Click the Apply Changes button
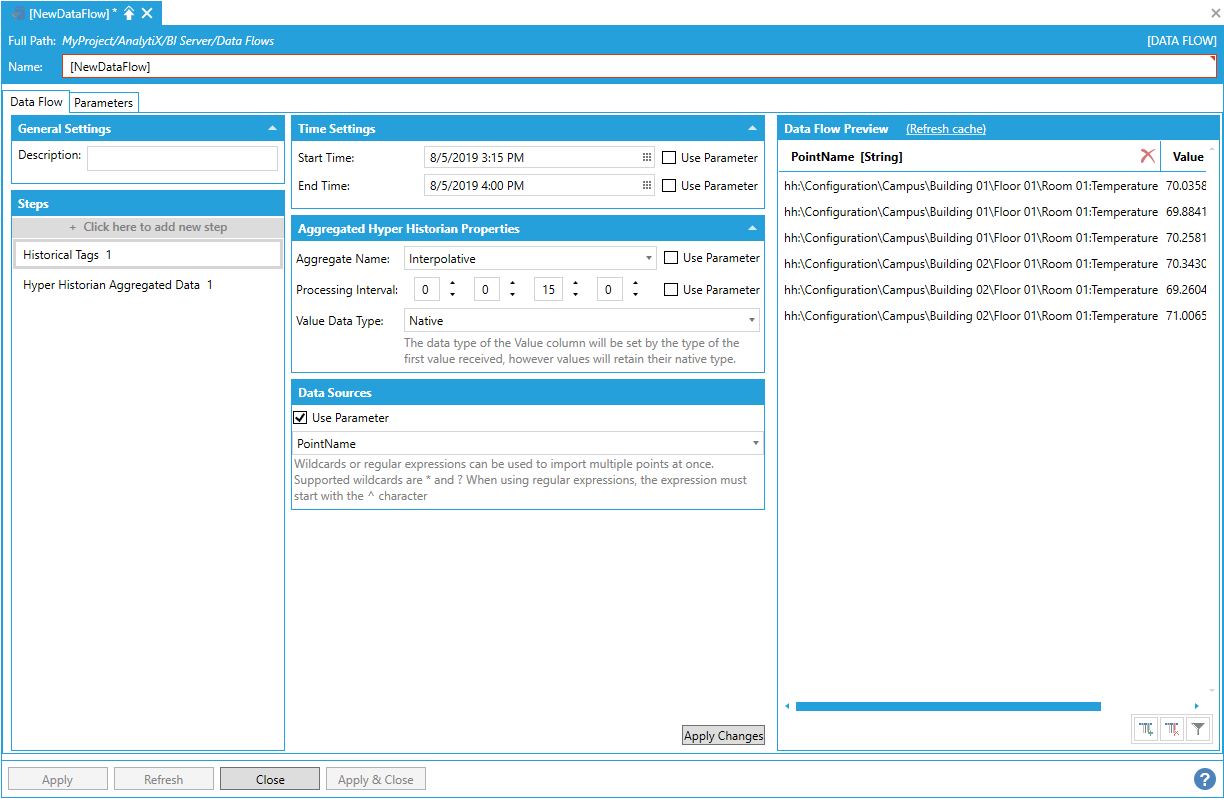Viewport: 1224px width, 799px height. (723, 736)
